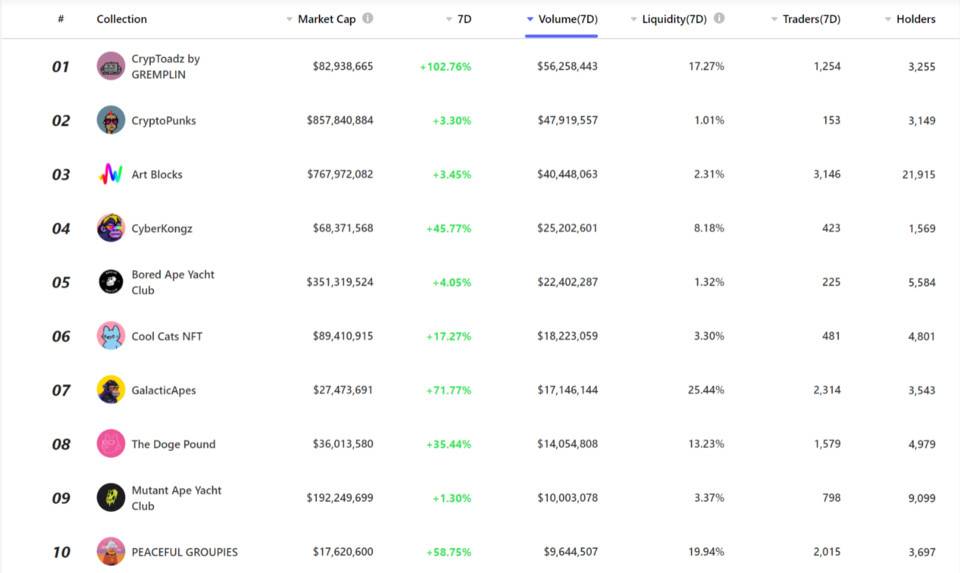Open the Art Blocks collection name
Viewport: 960px width, 573px height.
[157, 174]
